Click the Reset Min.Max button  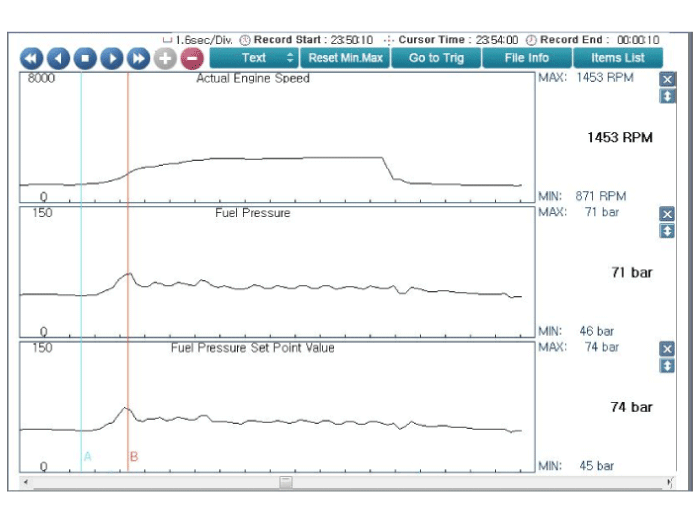345,58
